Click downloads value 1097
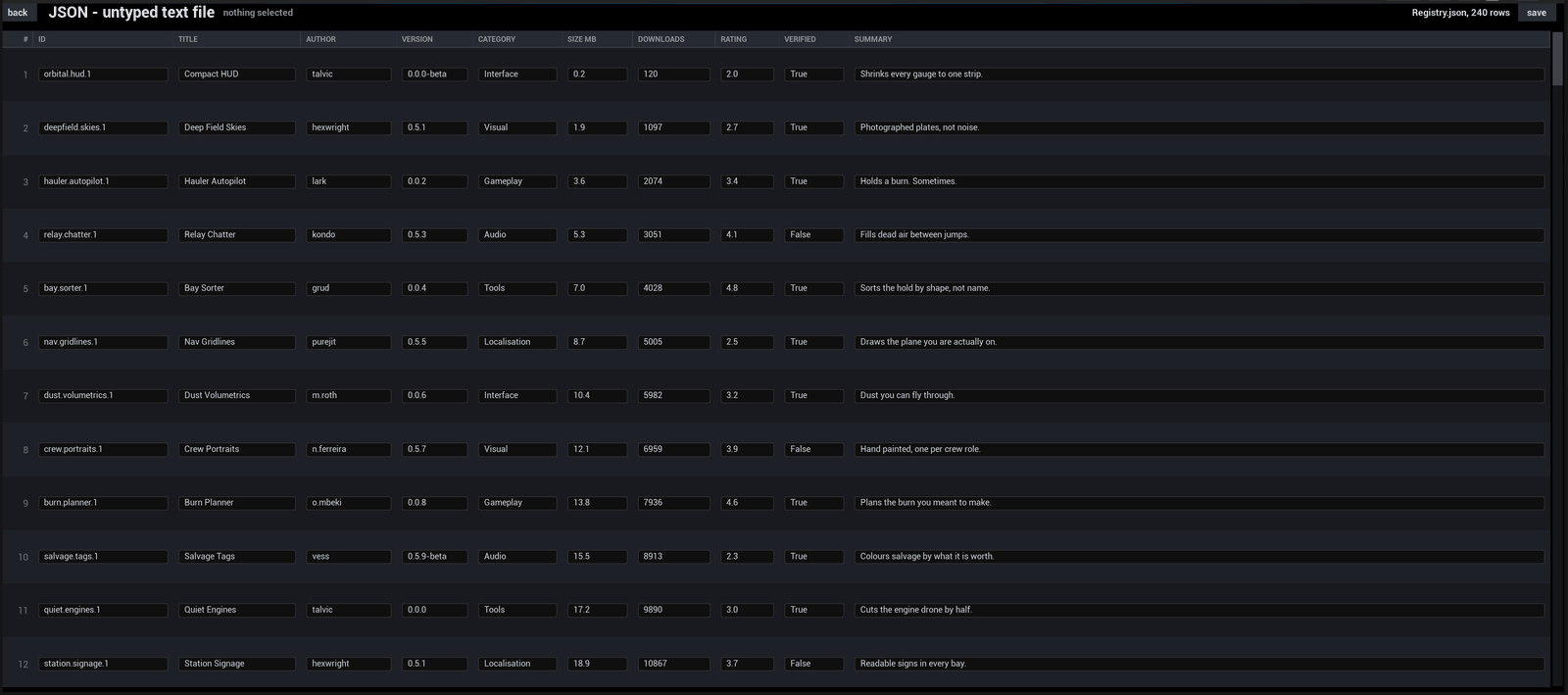The width and height of the screenshot is (1568, 695). 674,127
